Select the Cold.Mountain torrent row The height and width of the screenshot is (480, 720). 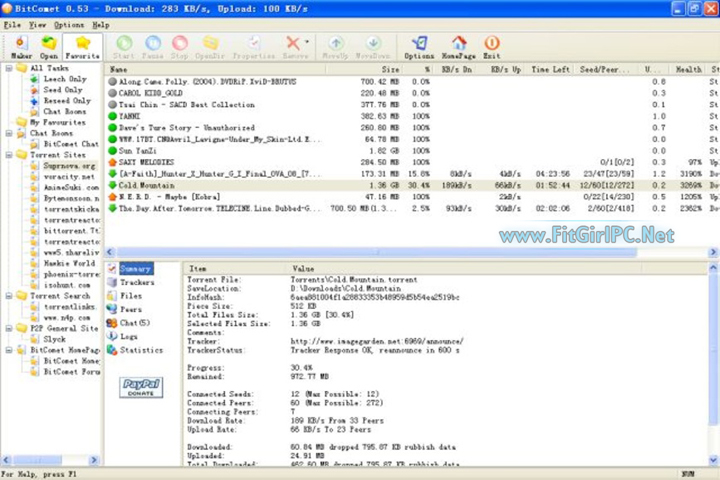point(140,186)
